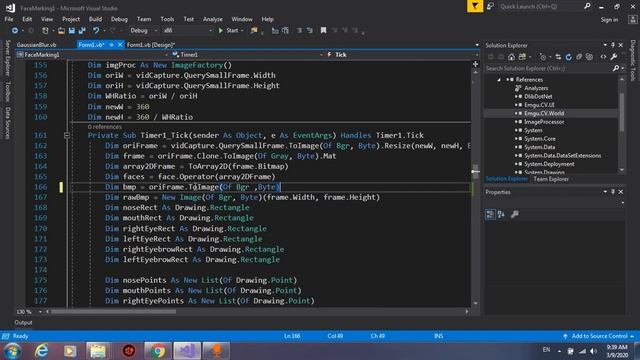Open the File menu

click(x=9, y=19)
